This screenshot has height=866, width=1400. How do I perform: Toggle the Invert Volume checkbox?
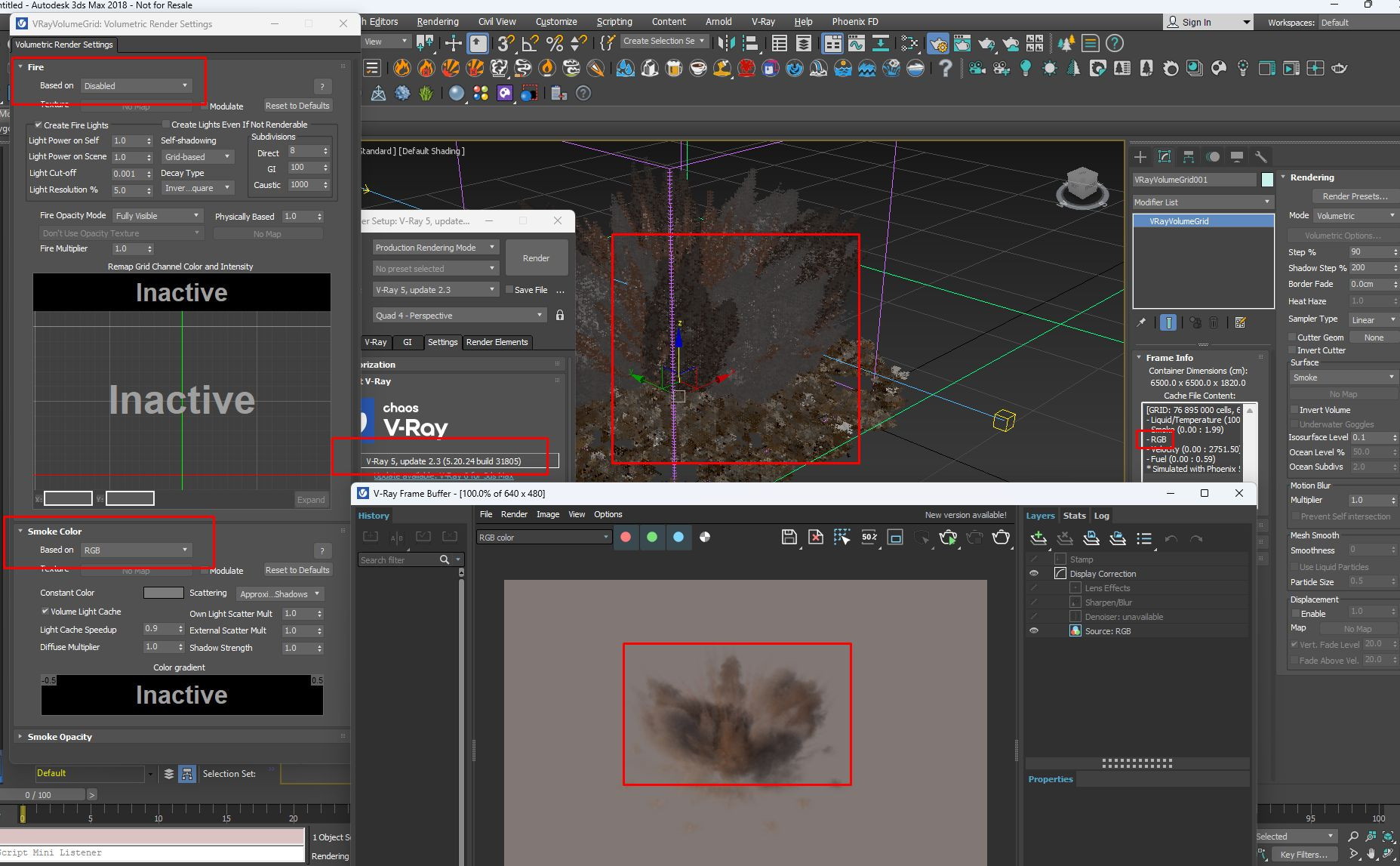pos(1294,409)
